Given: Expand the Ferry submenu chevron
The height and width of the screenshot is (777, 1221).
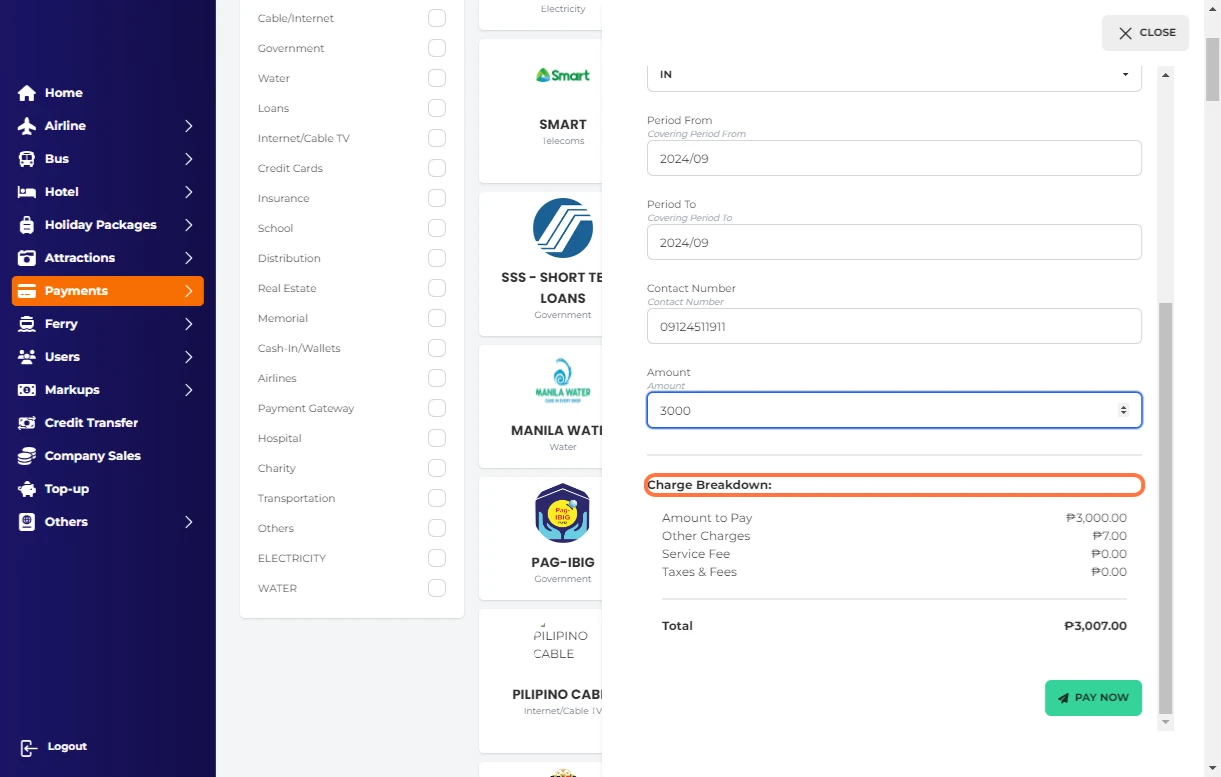Looking at the screenshot, I should 188,324.
